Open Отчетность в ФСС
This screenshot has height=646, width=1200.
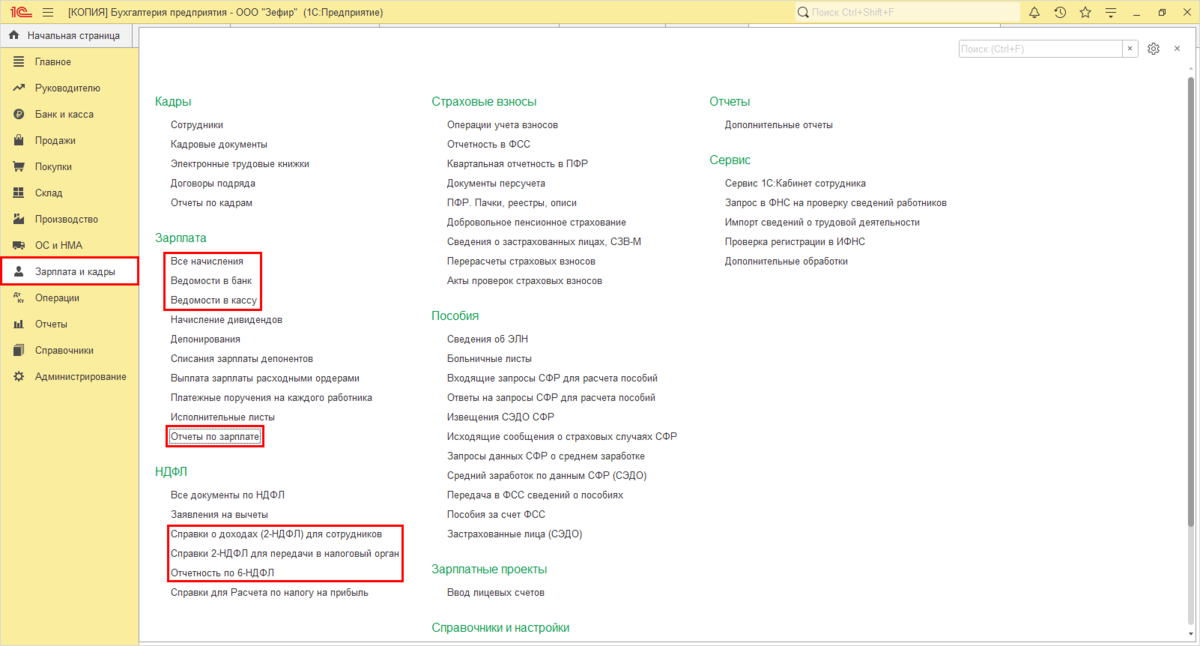click(x=488, y=144)
